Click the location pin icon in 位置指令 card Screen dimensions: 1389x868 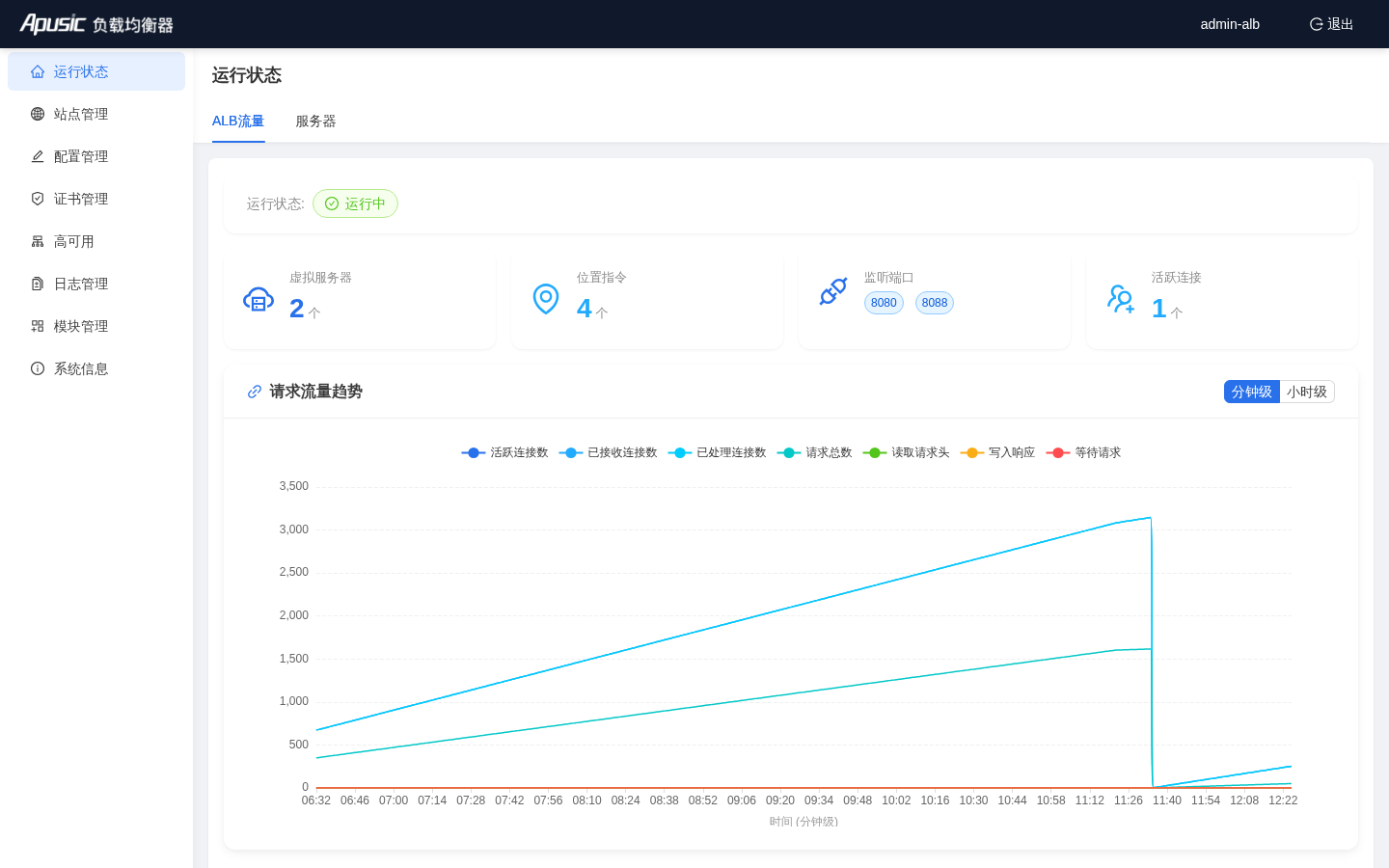point(546,299)
